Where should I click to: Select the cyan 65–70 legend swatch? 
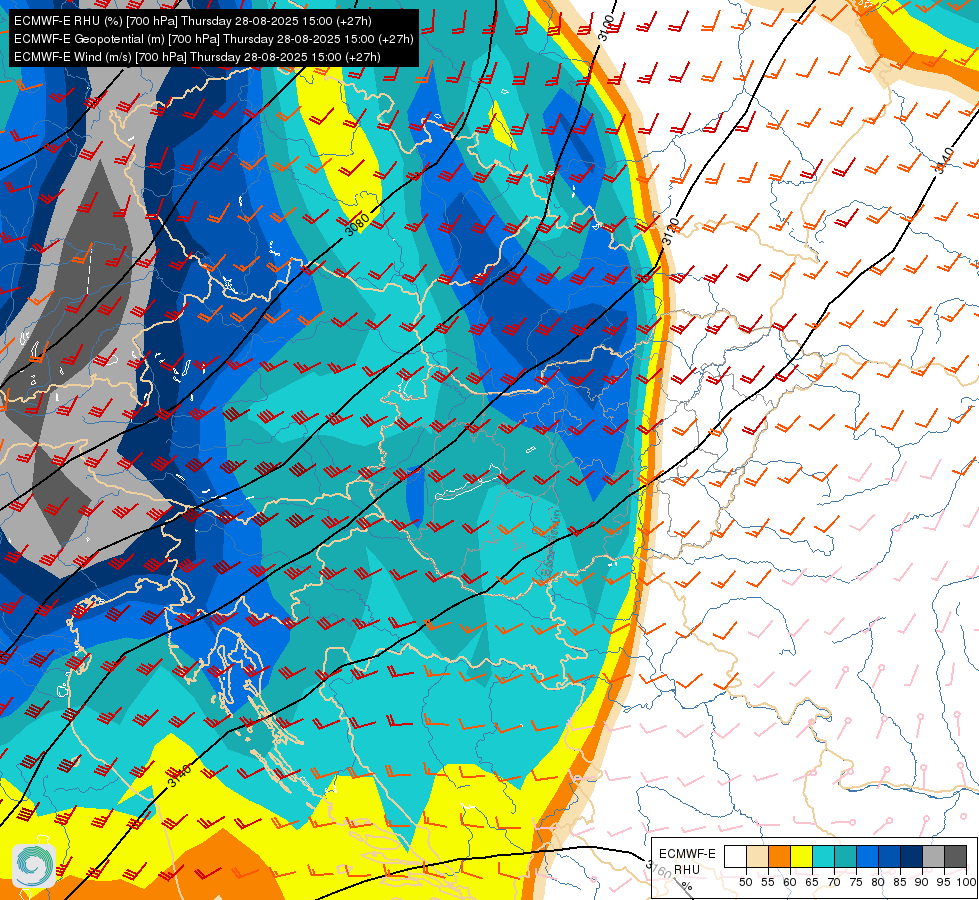pos(824,856)
